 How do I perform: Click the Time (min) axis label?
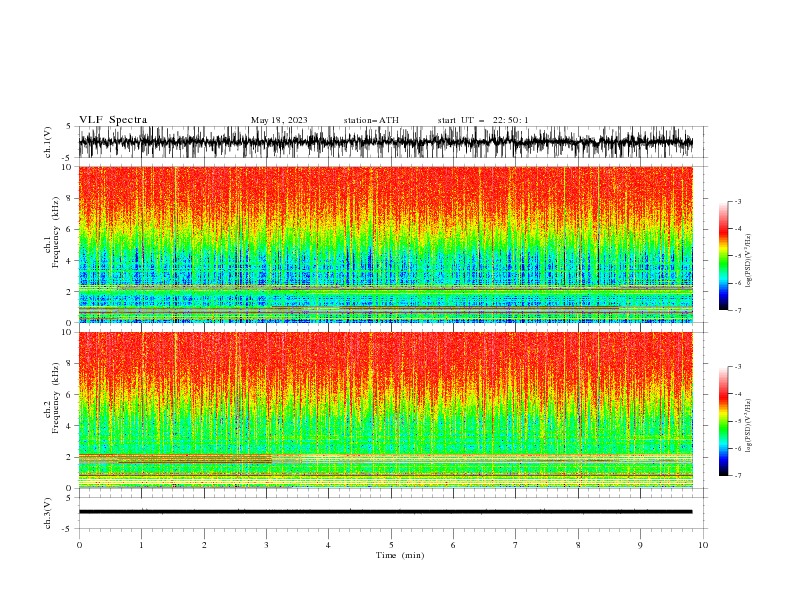pos(400,555)
